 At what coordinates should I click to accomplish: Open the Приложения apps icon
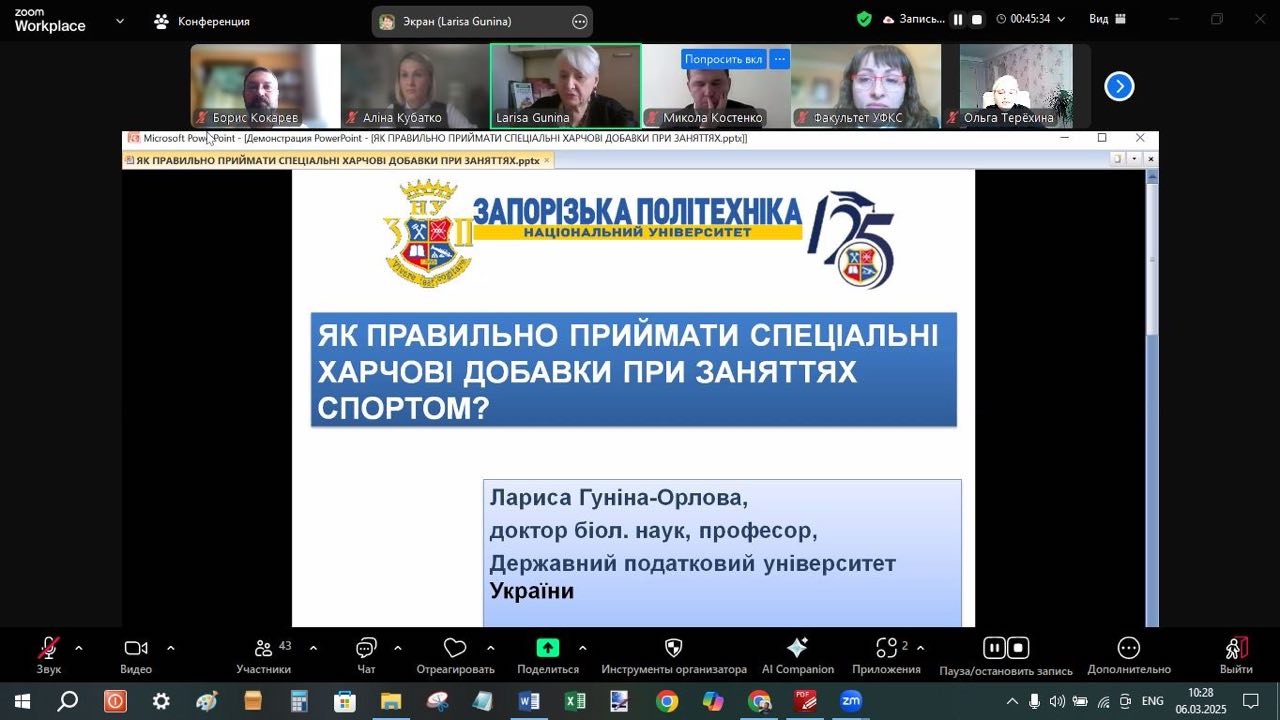(x=886, y=648)
